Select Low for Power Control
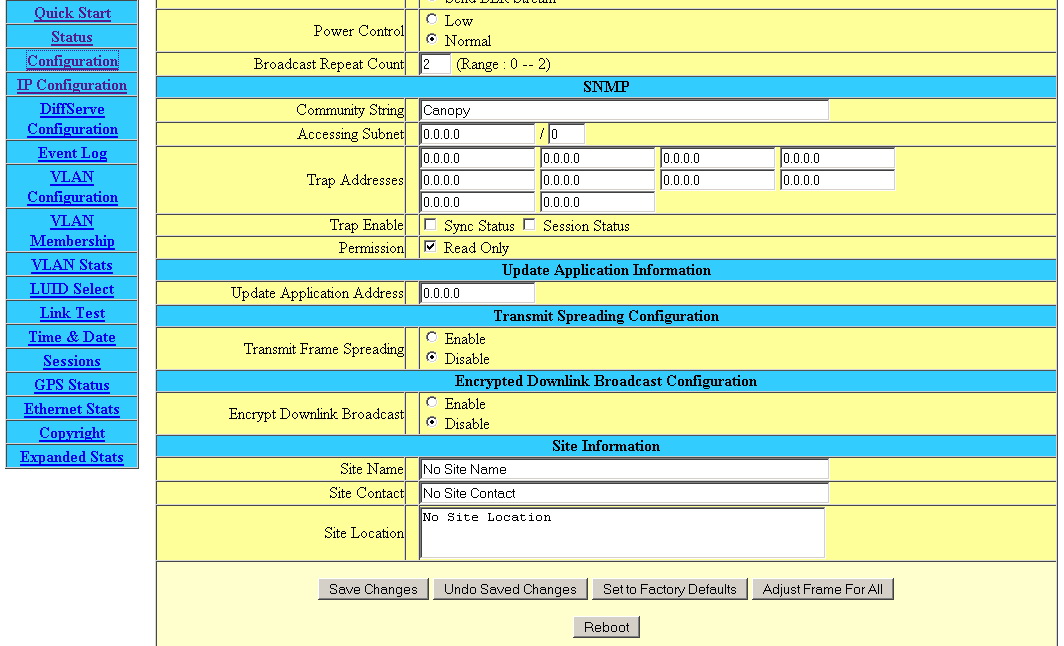This screenshot has height=646, width=1064. [x=432, y=19]
